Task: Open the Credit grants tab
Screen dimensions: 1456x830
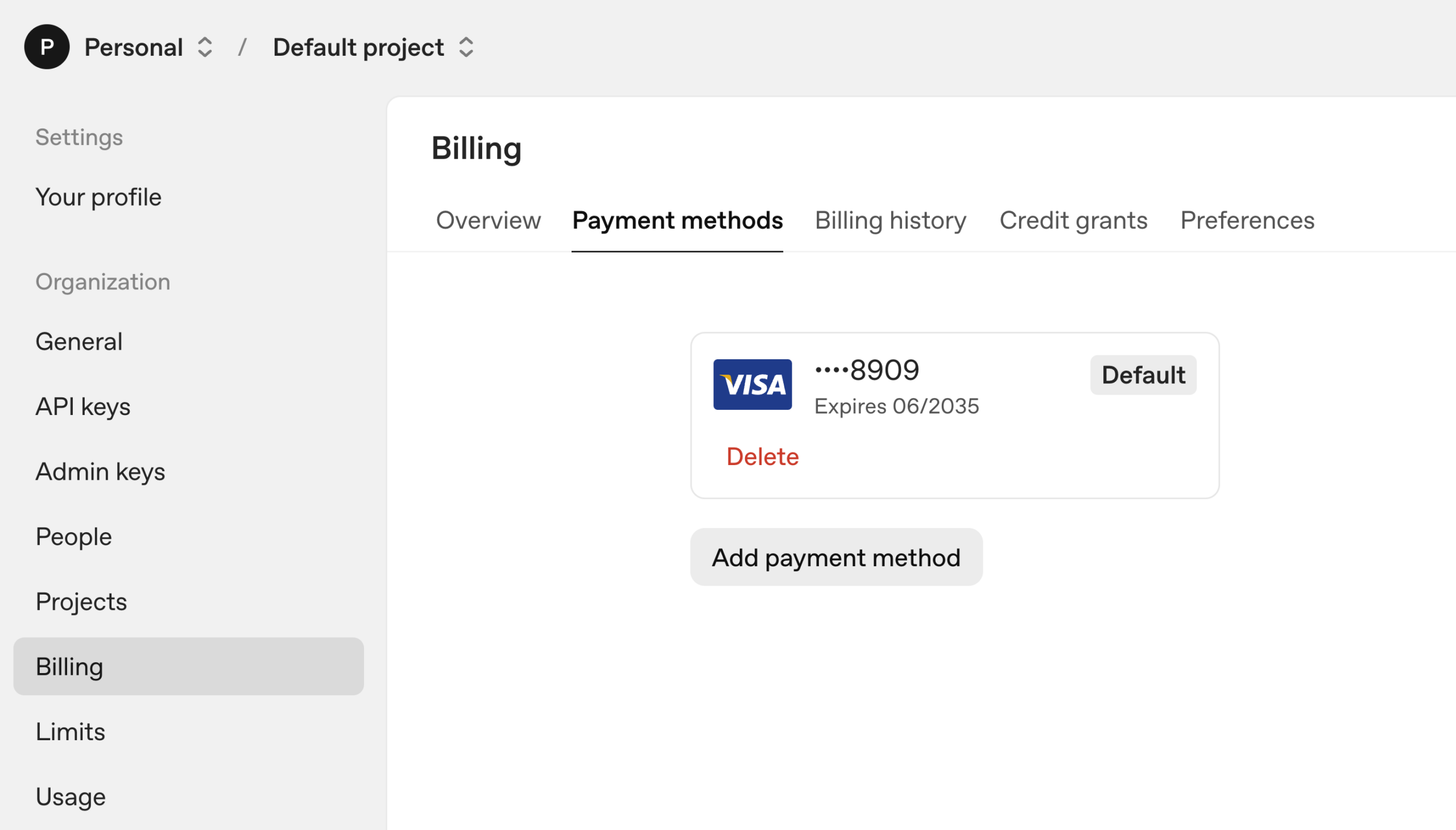Action: [x=1073, y=221]
